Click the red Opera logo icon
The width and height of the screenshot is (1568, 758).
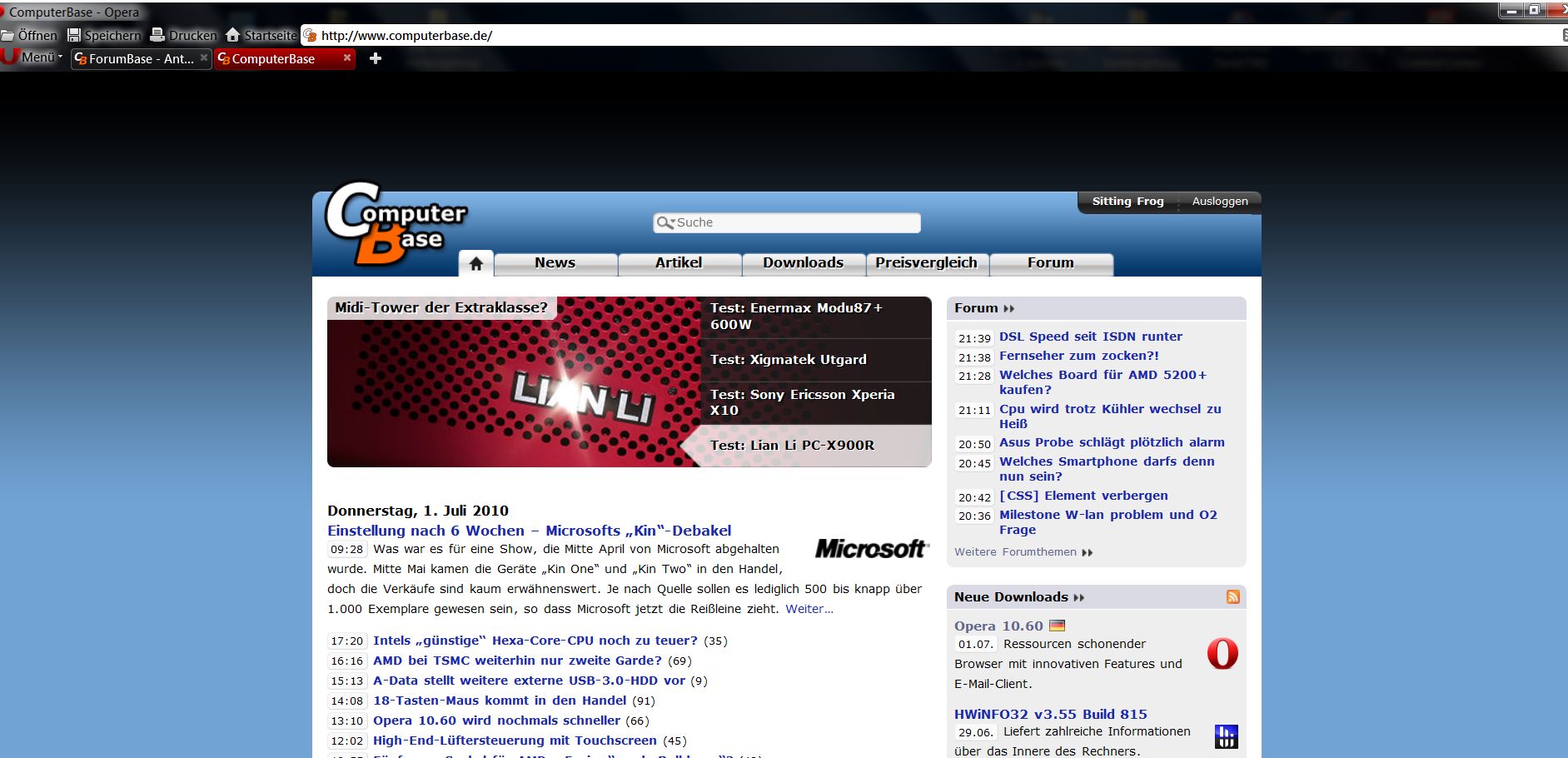click(1222, 654)
